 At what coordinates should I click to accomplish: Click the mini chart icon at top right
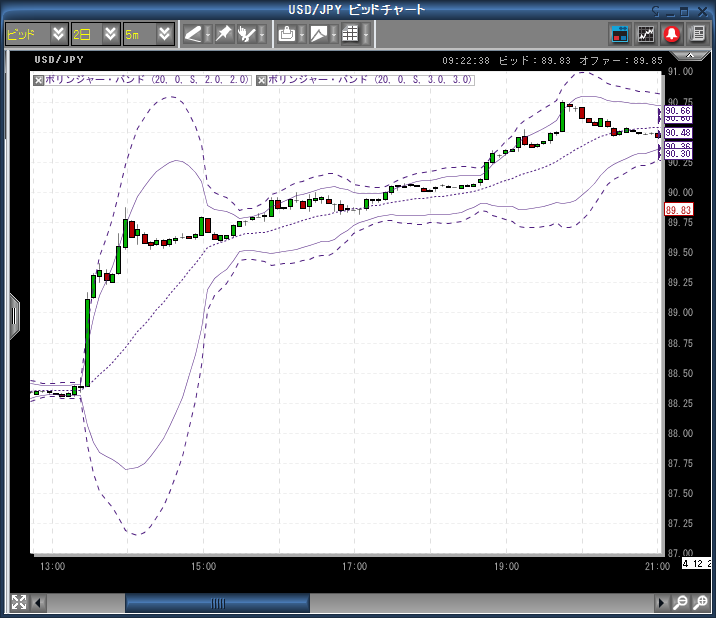click(x=646, y=33)
